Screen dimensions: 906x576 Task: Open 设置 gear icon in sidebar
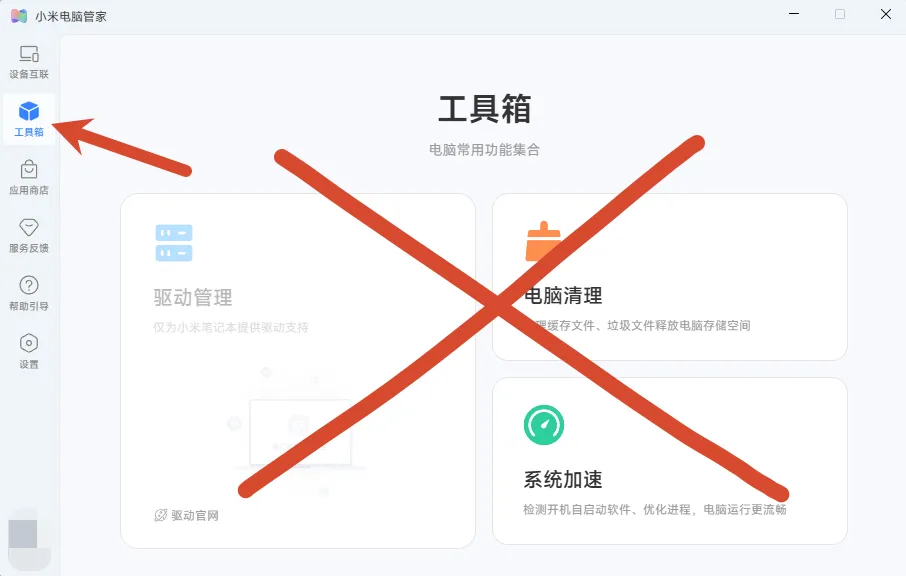tap(29, 343)
